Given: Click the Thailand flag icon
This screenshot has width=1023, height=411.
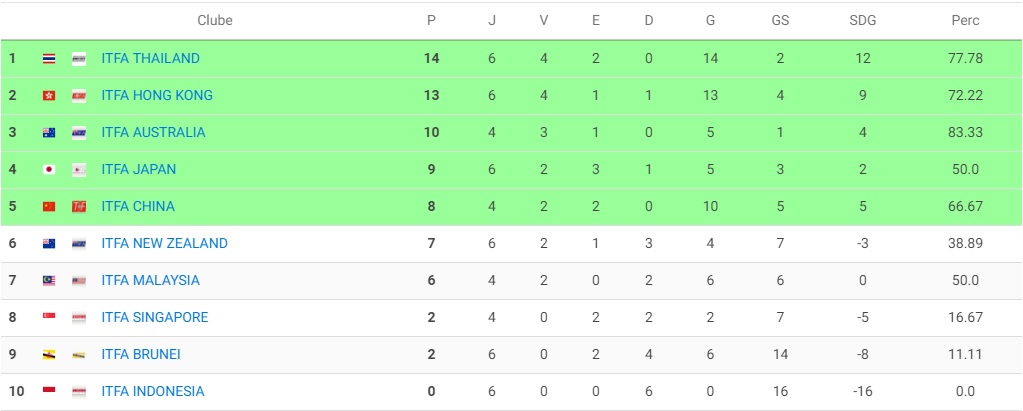Looking at the screenshot, I should [x=49, y=59].
